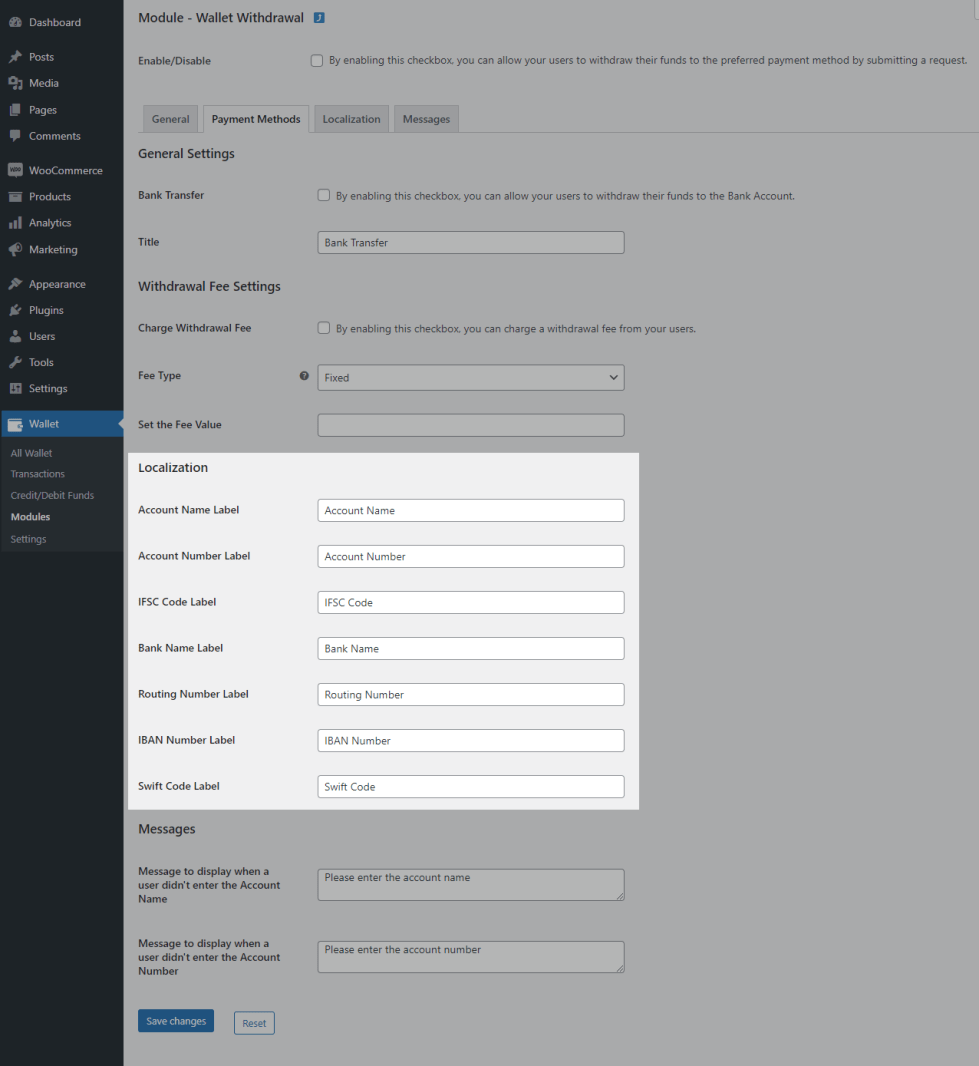Switch to the General tab
The height and width of the screenshot is (1066, 979).
tap(170, 119)
